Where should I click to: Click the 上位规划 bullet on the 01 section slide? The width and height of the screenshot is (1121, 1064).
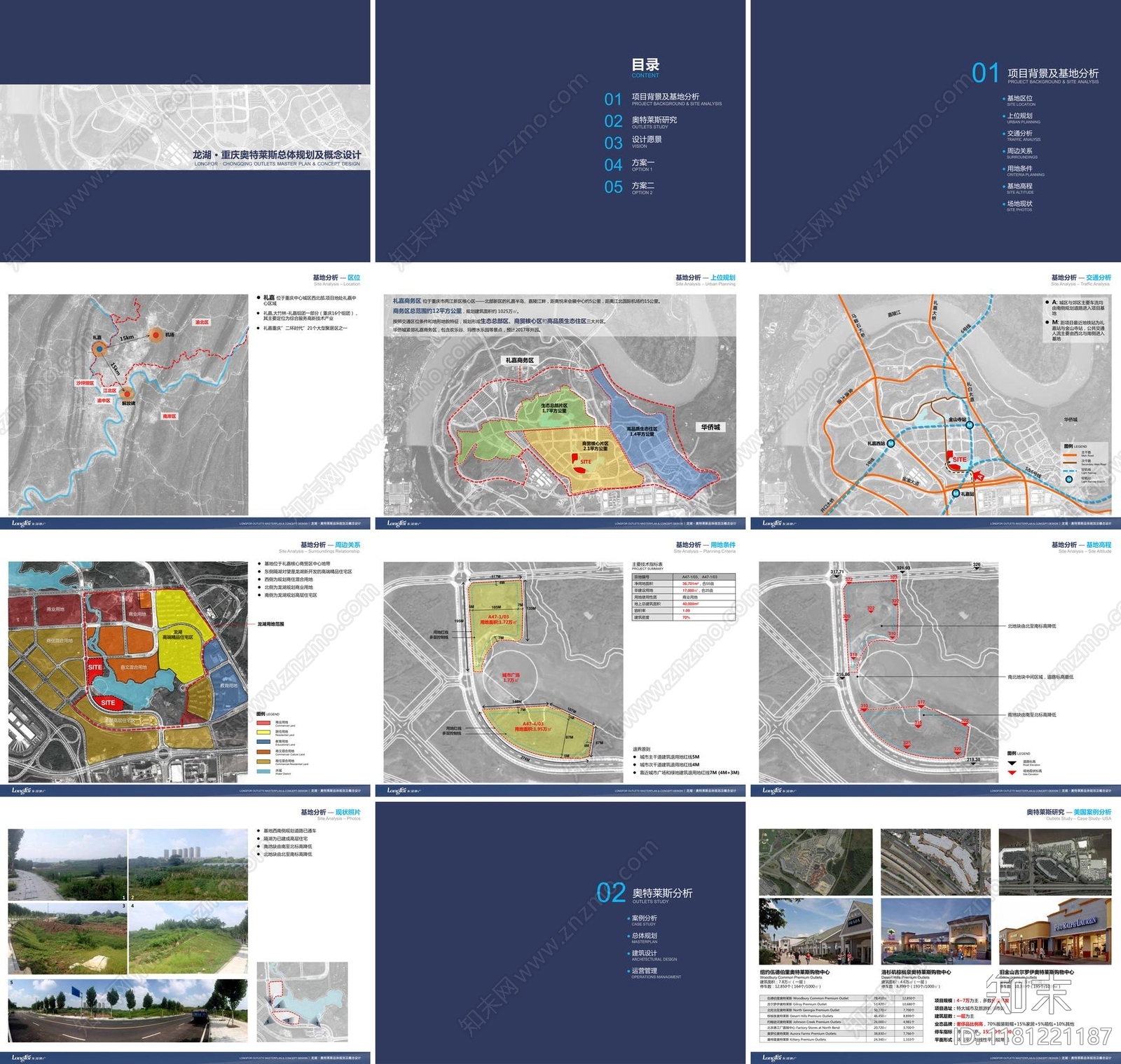[x=1022, y=118]
